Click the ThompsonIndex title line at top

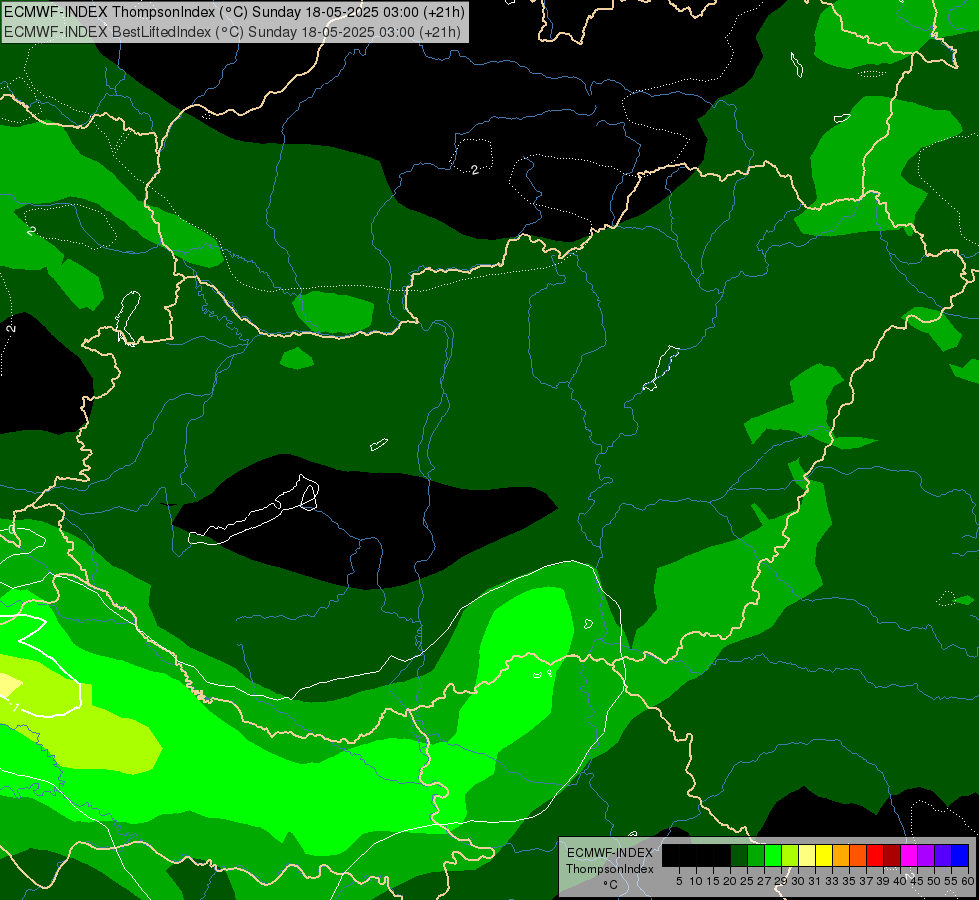click(234, 12)
